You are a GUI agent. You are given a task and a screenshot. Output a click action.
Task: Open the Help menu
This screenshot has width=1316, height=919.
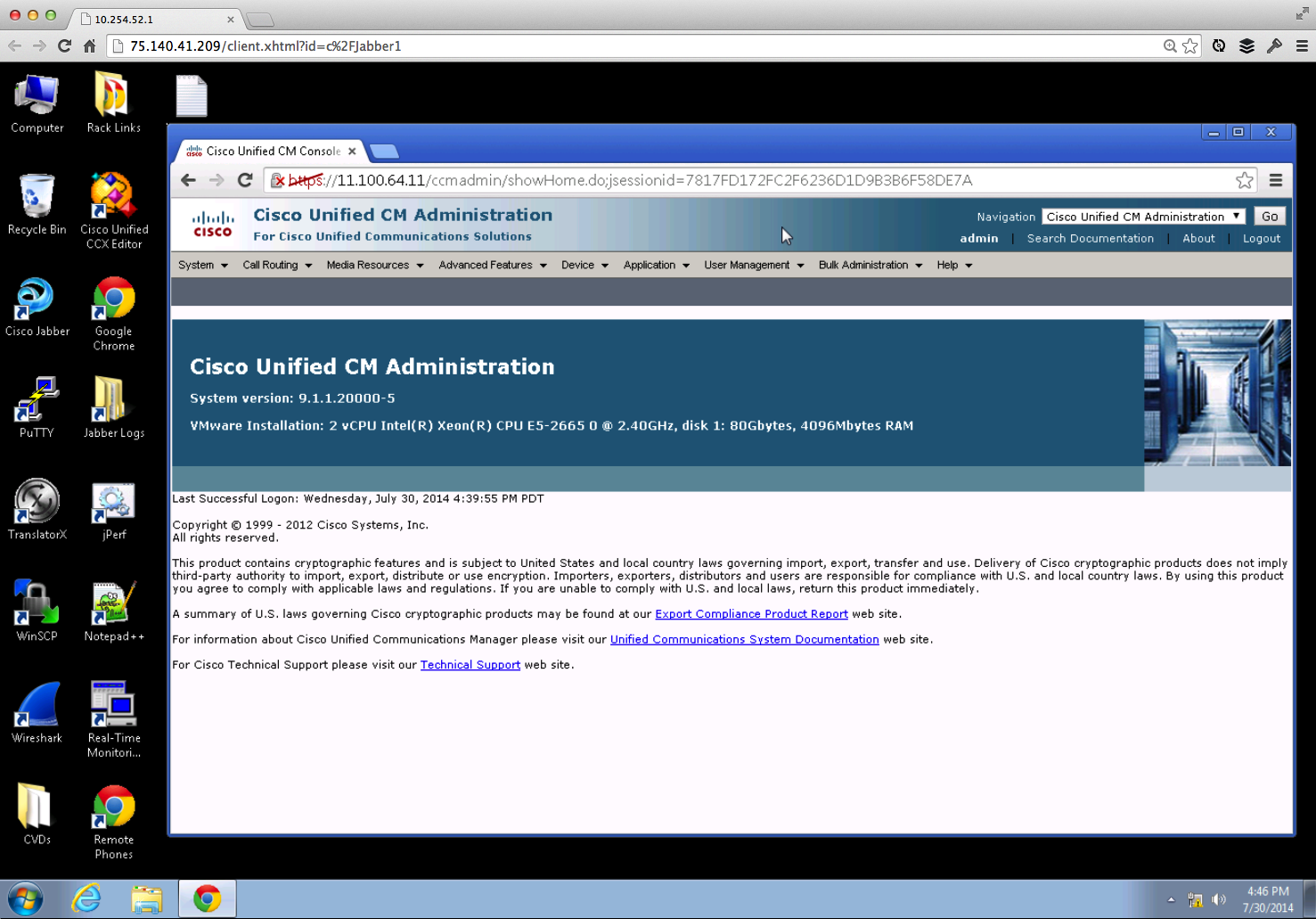point(954,265)
